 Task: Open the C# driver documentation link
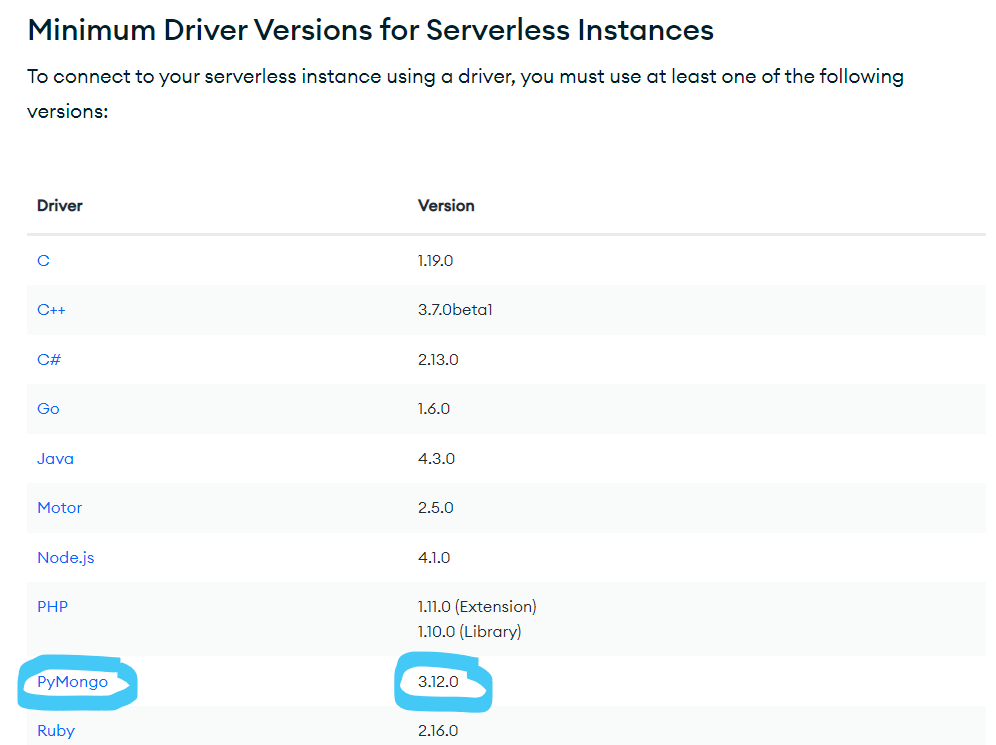coord(49,359)
